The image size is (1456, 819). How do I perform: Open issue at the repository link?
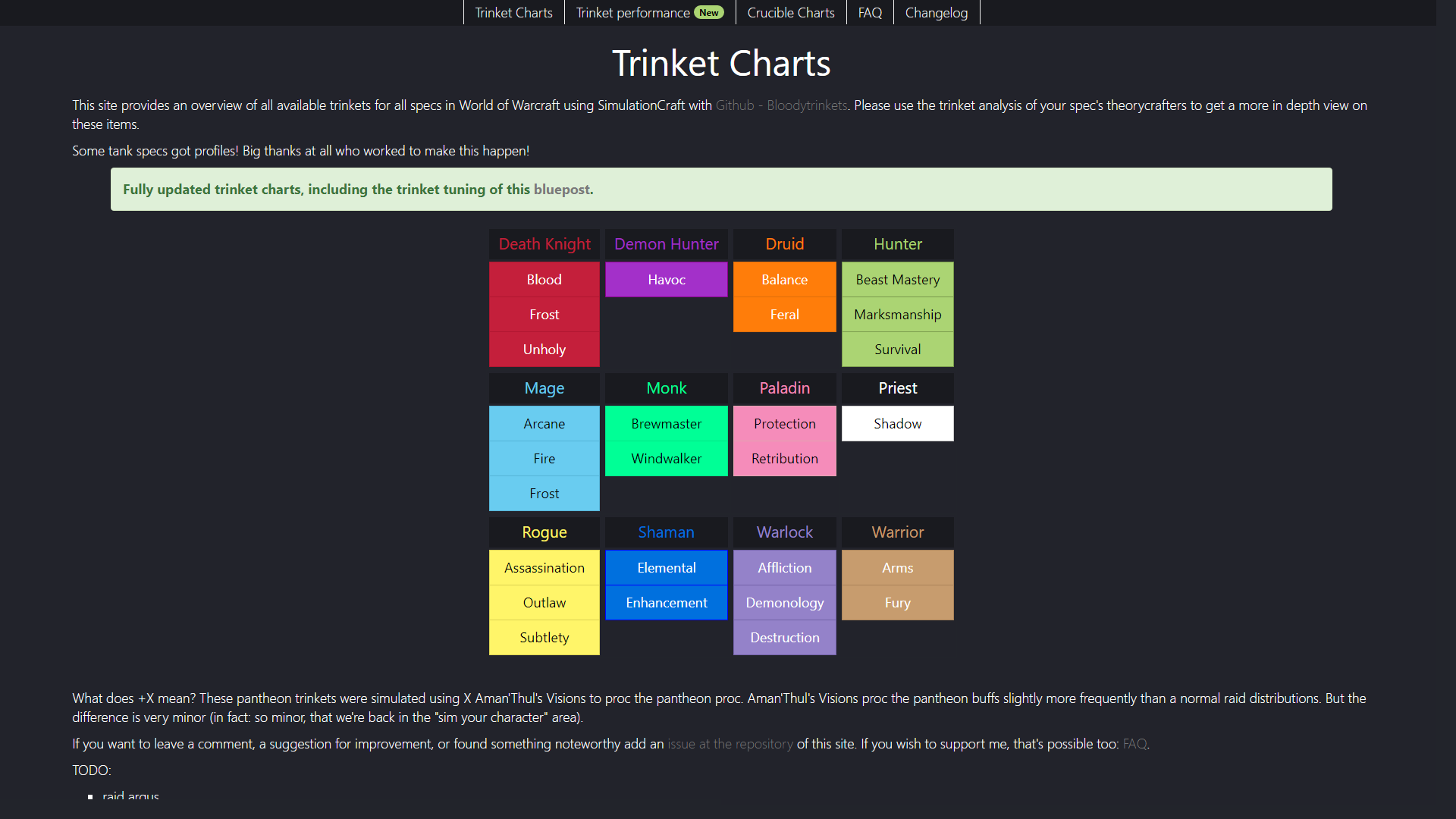point(730,744)
